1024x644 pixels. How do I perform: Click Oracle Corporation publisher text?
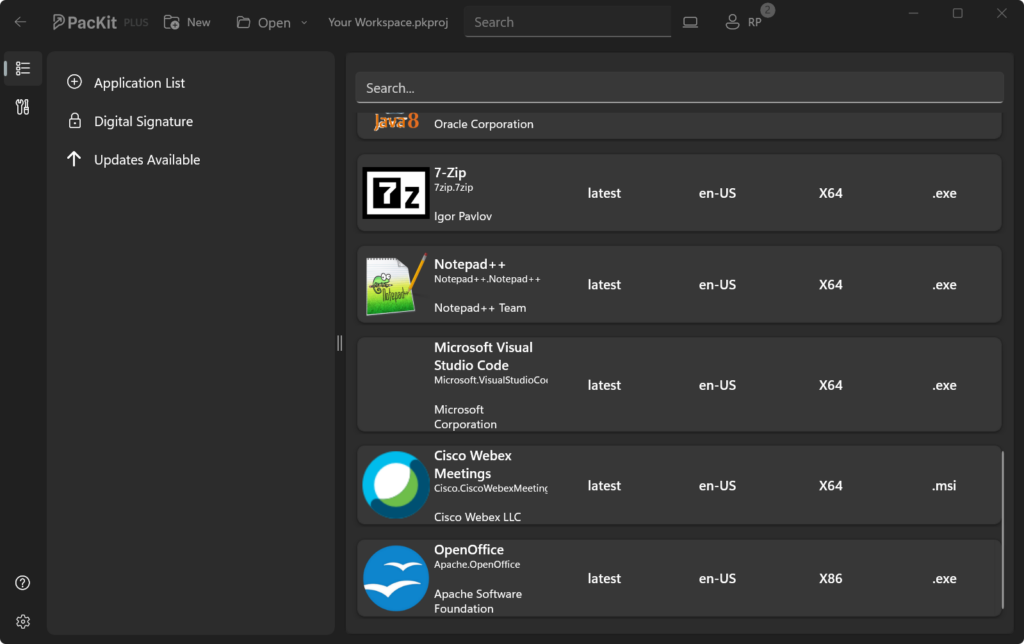click(483, 124)
